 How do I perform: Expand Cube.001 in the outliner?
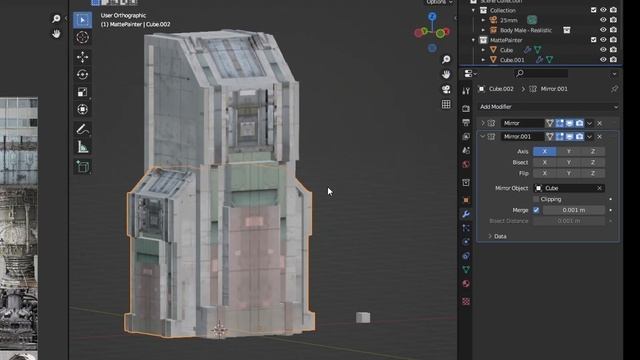(483, 60)
